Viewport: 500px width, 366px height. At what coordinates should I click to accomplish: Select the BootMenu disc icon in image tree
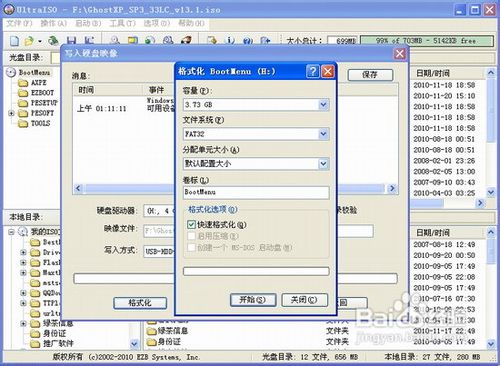tap(11, 72)
